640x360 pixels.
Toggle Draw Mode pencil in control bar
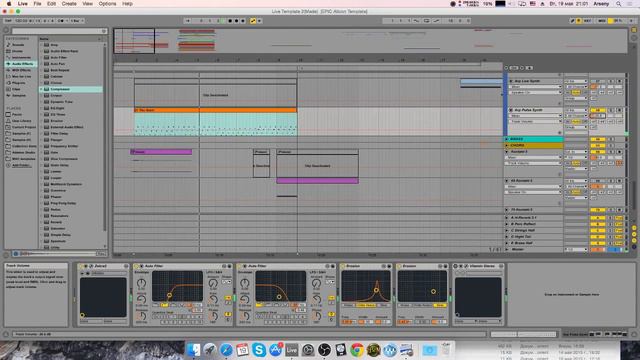[573, 21]
